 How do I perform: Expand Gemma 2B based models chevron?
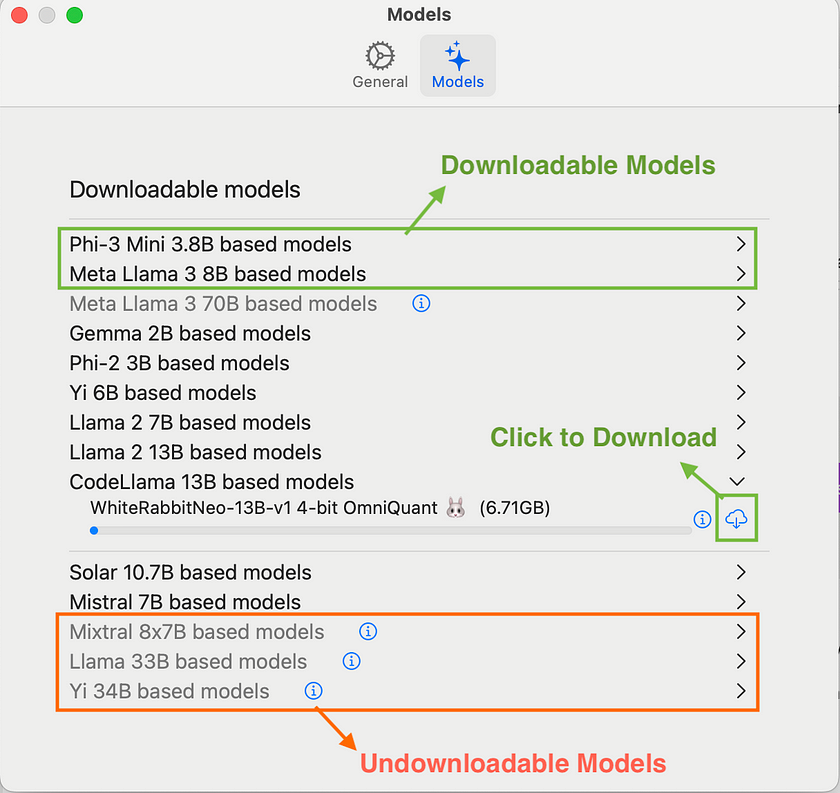[741, 333]
